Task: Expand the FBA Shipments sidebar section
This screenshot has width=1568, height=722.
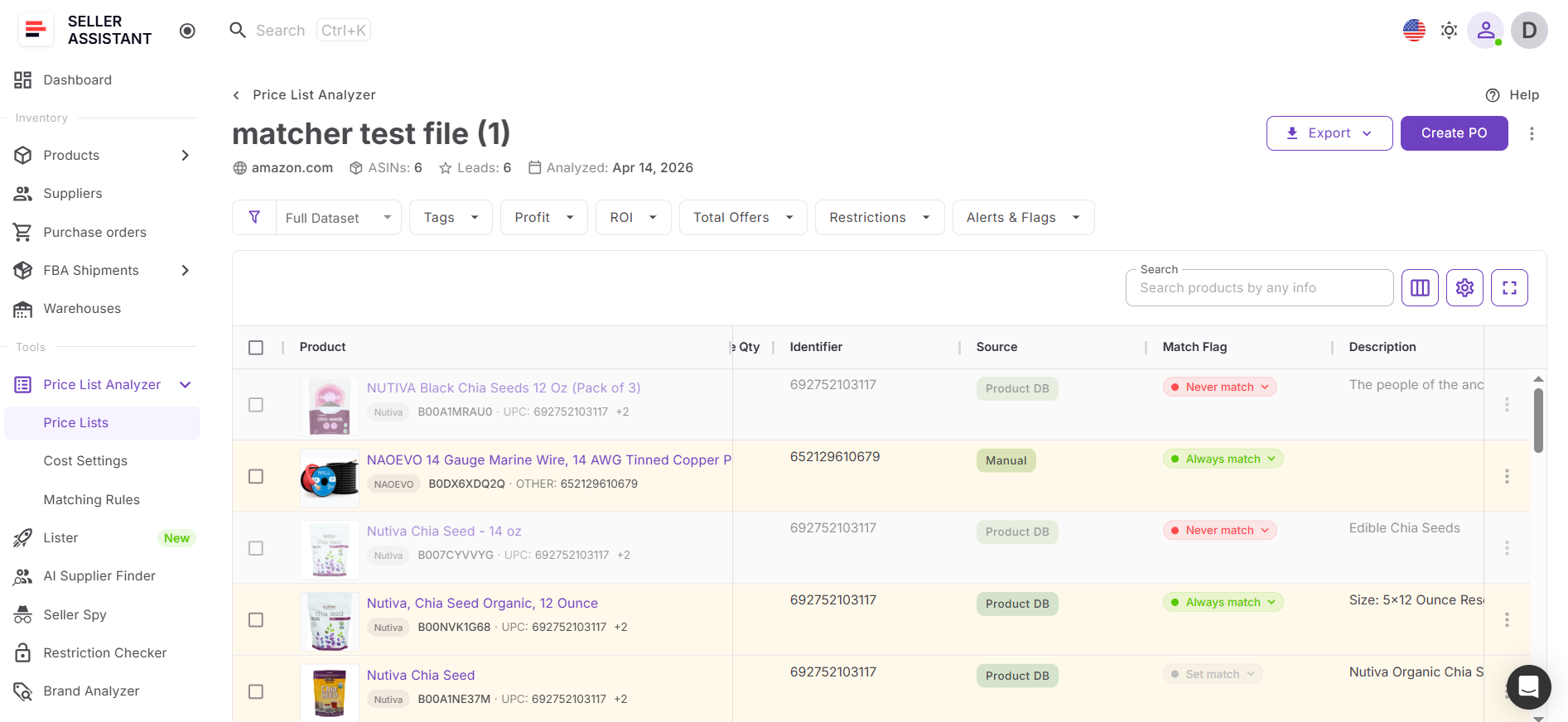Action: (x=185, y=270)
